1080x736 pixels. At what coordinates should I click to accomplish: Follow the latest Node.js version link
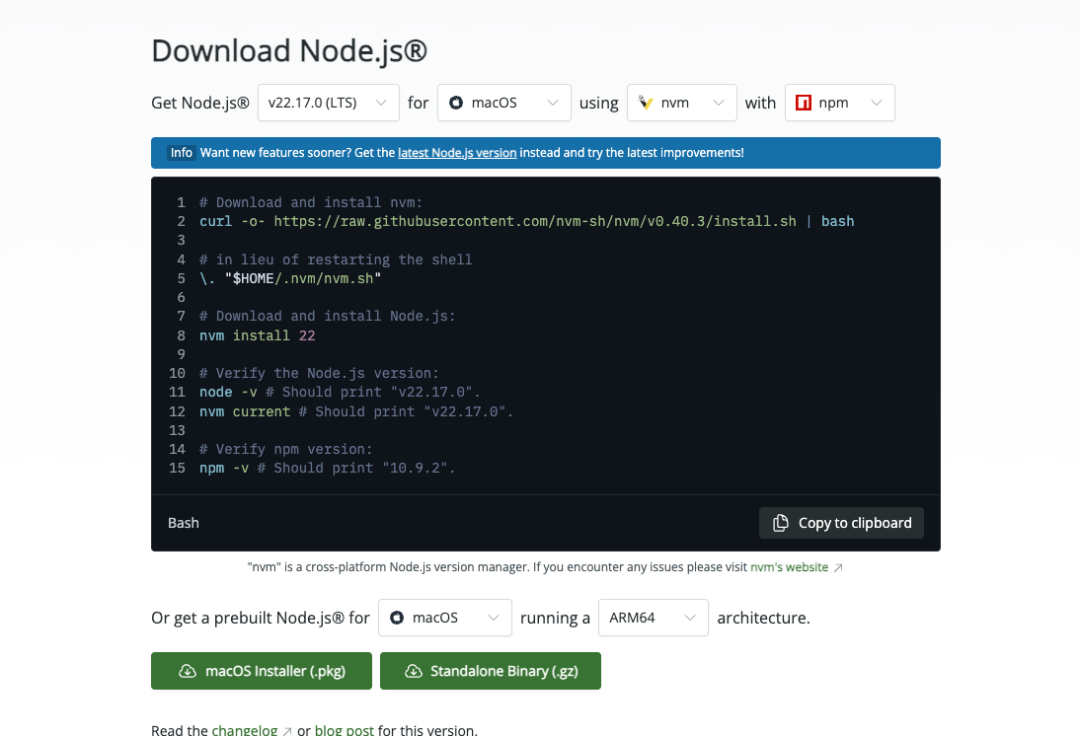(457, 153)
